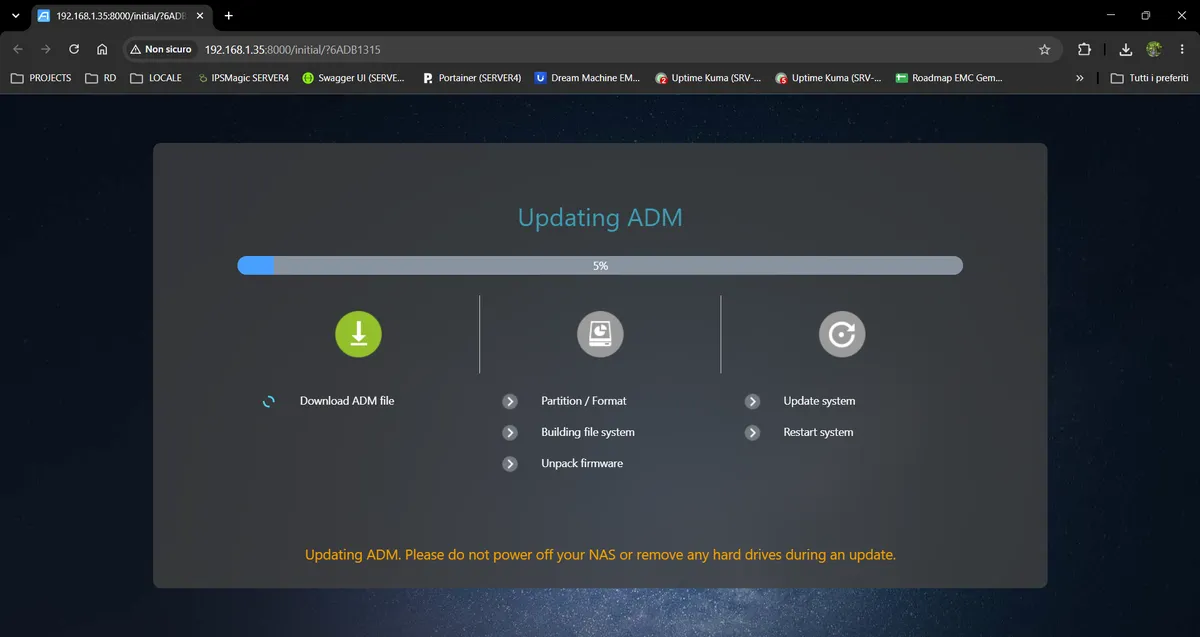The width and height of the screenshot is (1200, 637).
Task: Open the first Uptime Kuma bookmark
Action: (708, 78)
